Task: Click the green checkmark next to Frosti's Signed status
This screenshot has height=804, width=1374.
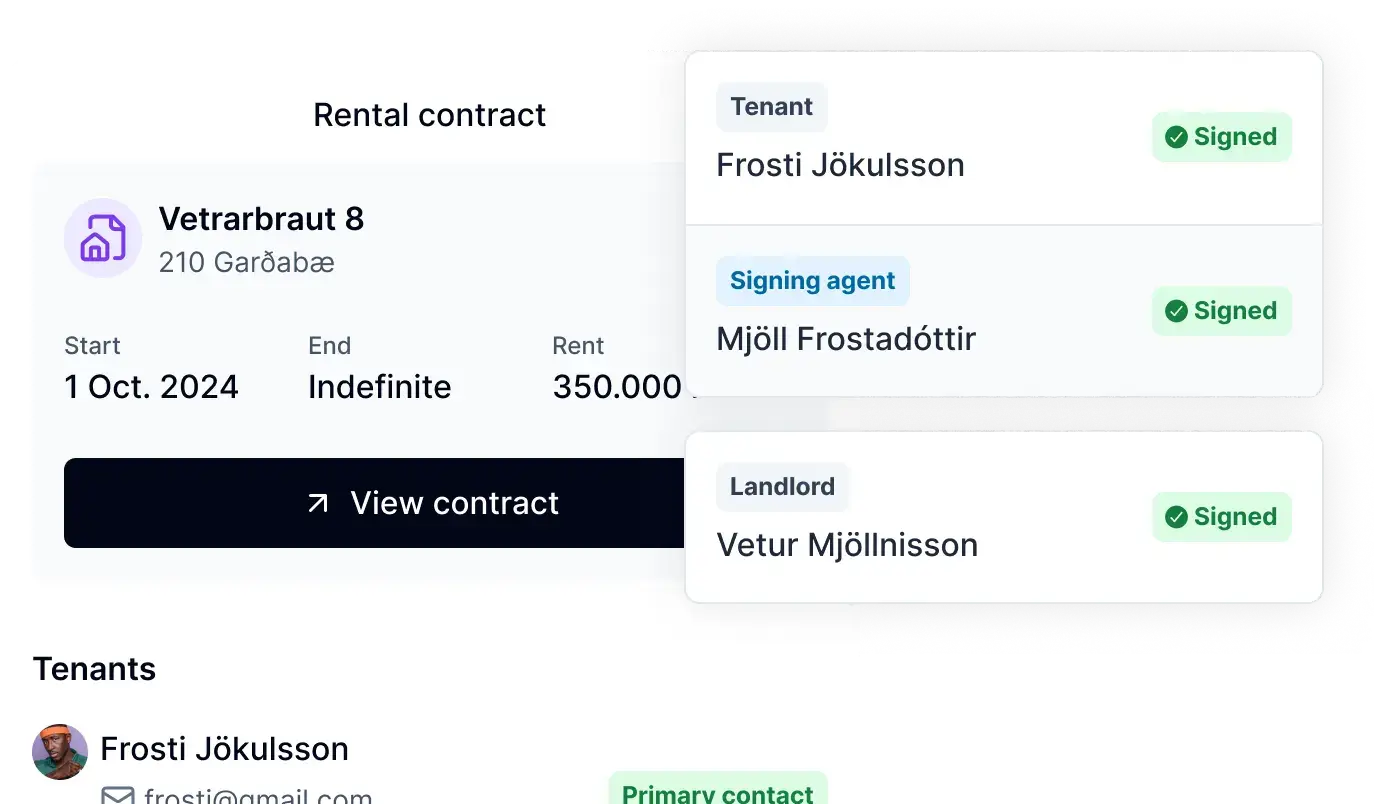Action: pos(1177,137)
